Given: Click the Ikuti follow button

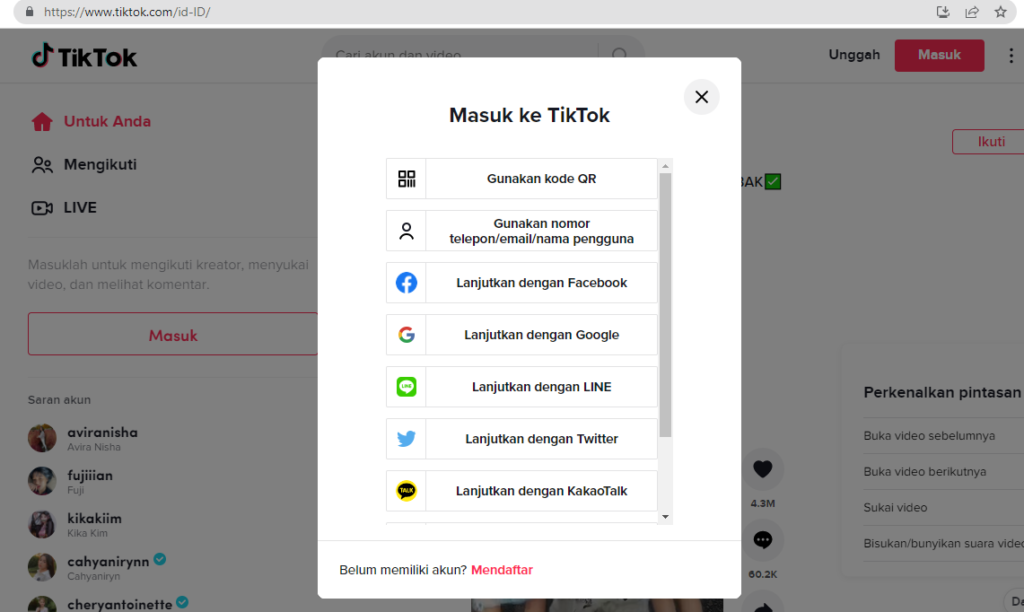Looking at the screenshot, I should 990,142.
